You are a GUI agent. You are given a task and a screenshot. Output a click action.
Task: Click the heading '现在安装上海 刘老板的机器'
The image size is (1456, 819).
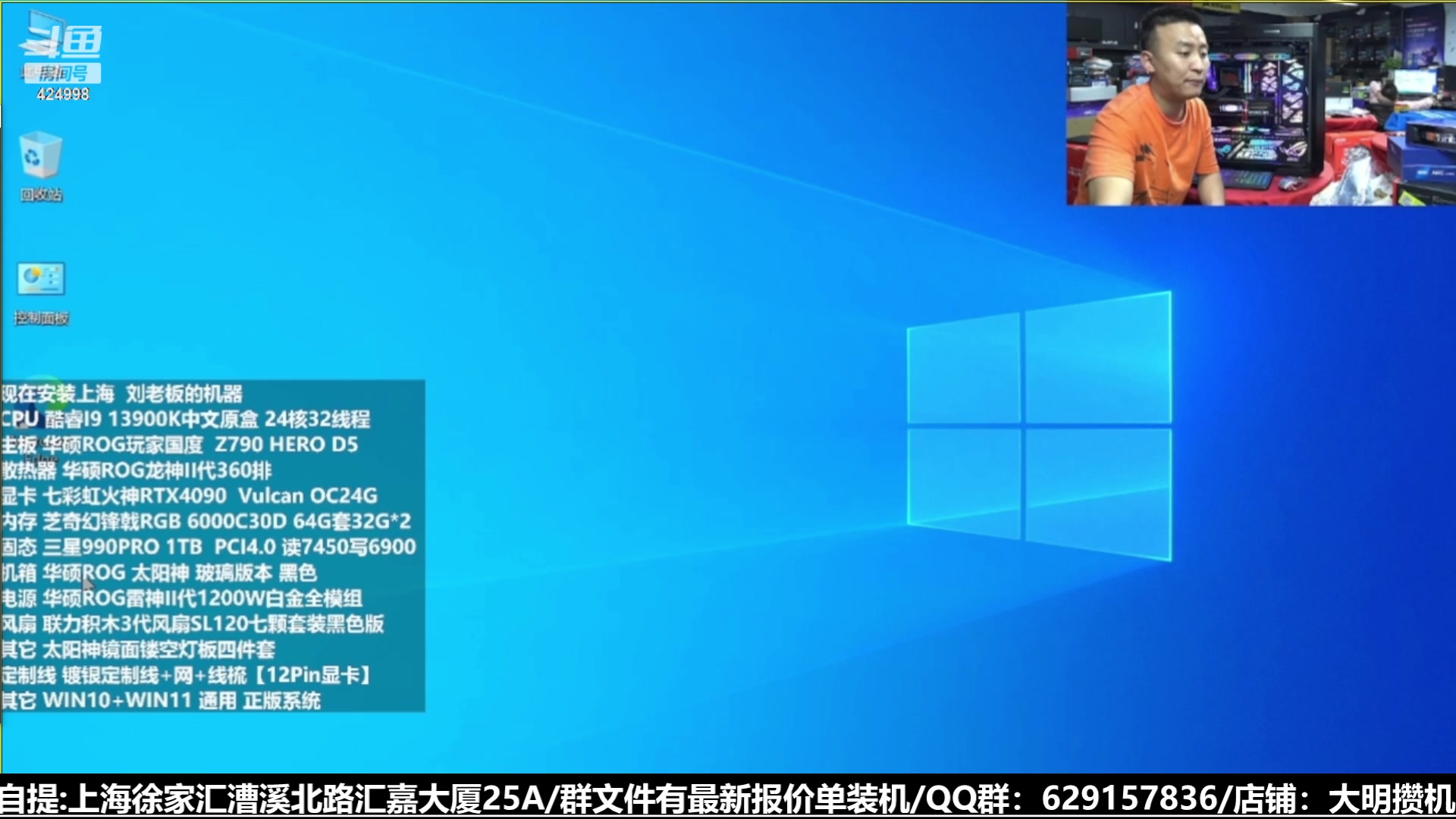pyautogui.click(x=122, y=394)
